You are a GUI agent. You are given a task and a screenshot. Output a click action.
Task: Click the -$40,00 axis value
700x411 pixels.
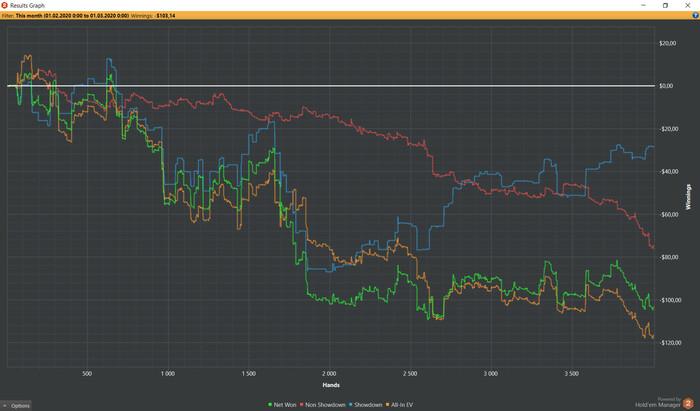(668, 171)
